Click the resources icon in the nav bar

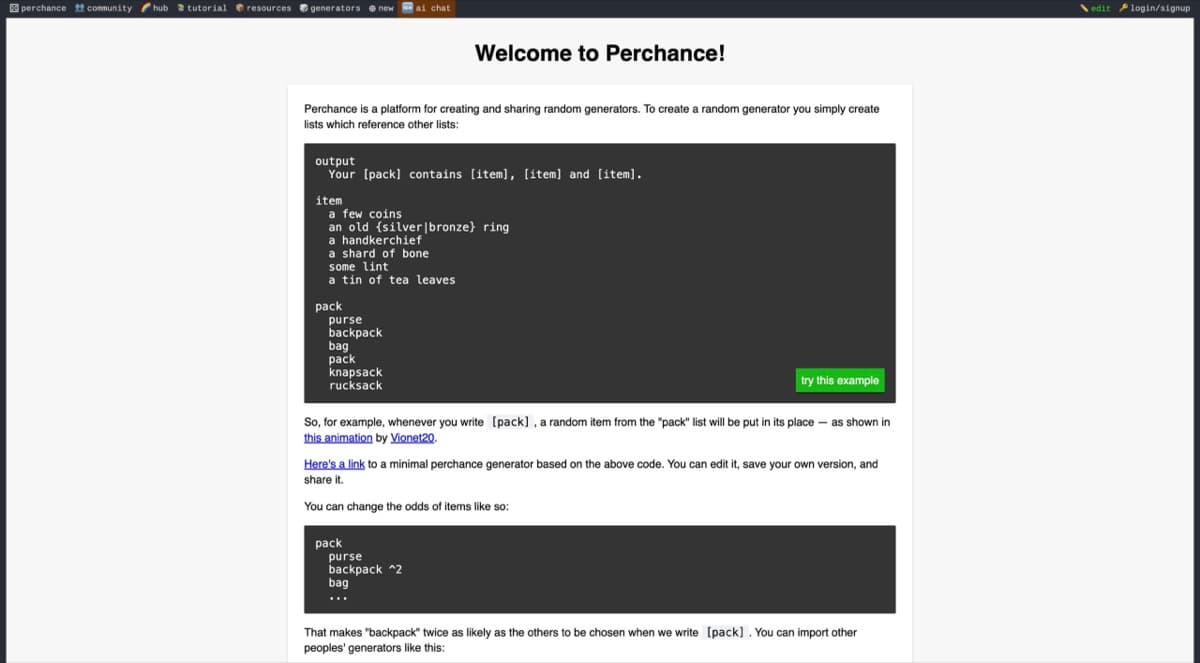240,8
